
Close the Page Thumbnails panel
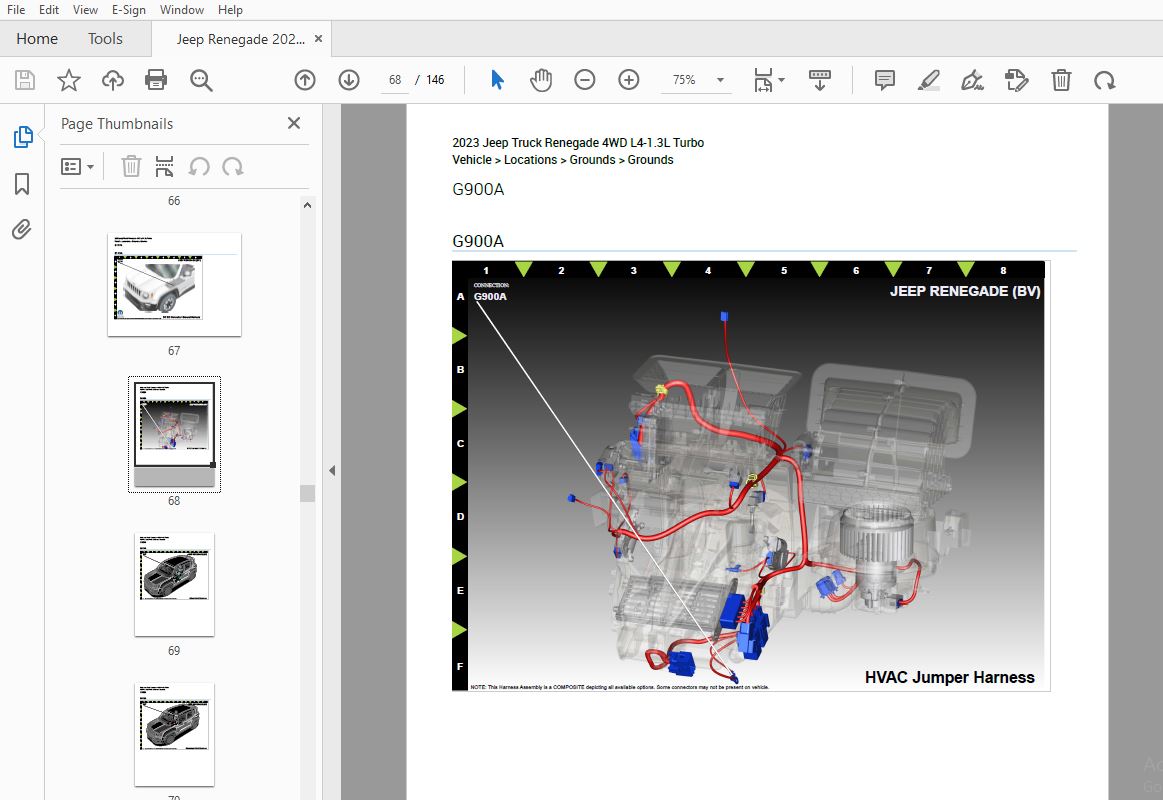(x=294, y=123)
